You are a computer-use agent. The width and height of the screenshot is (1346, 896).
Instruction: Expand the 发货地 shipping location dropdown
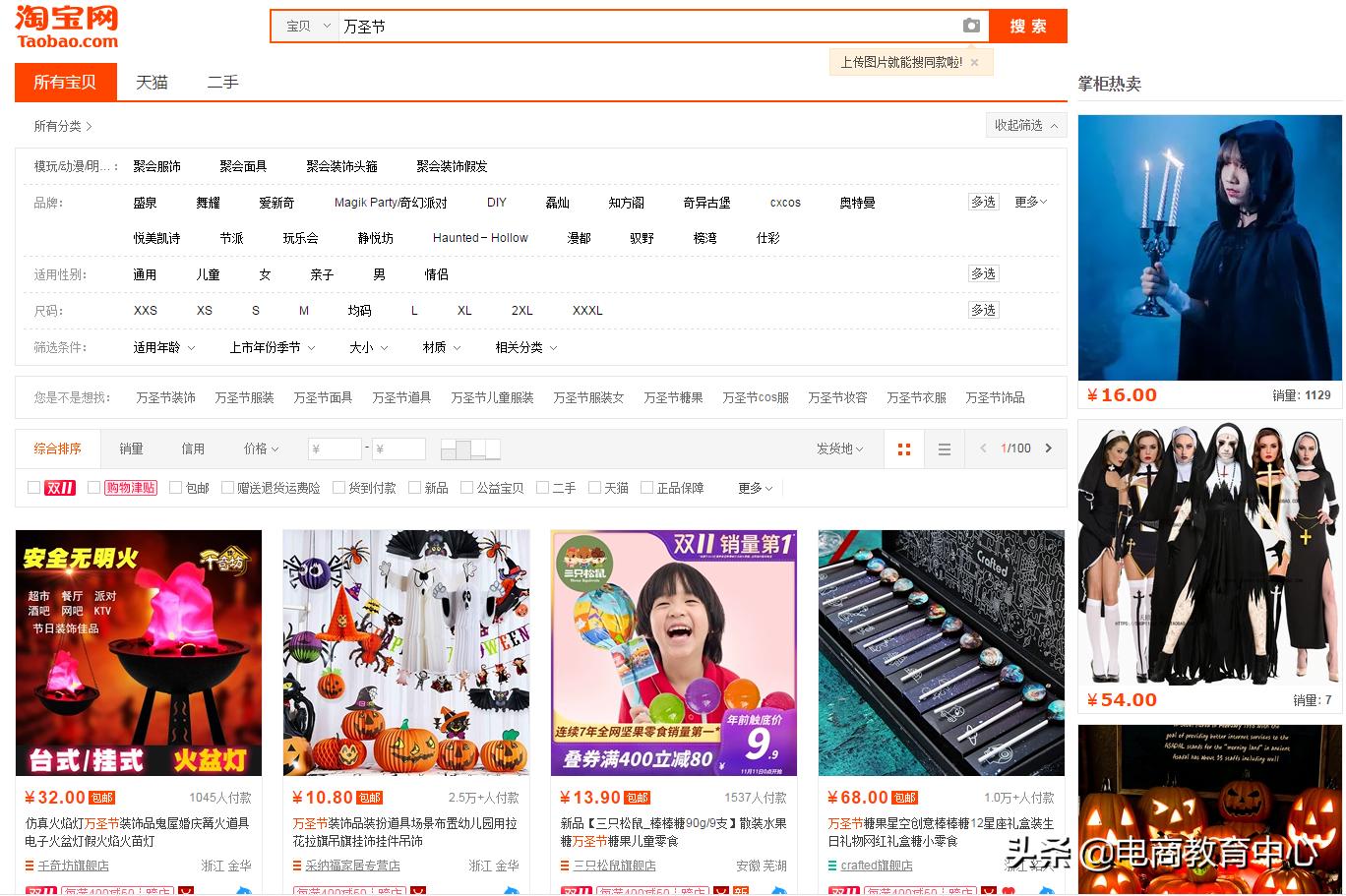click(838, 448)
